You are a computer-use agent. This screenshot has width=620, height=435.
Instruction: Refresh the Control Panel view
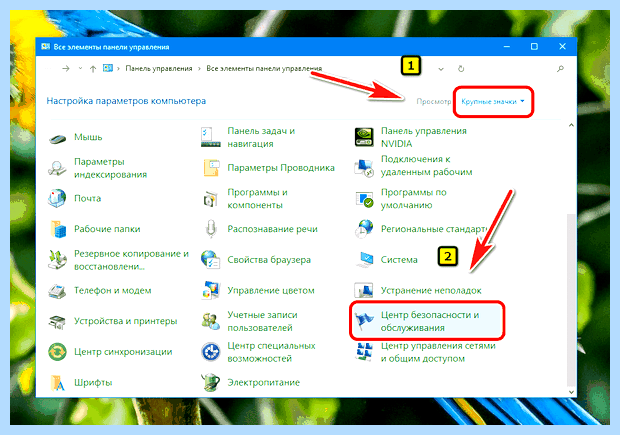click(x=461, y=69)
